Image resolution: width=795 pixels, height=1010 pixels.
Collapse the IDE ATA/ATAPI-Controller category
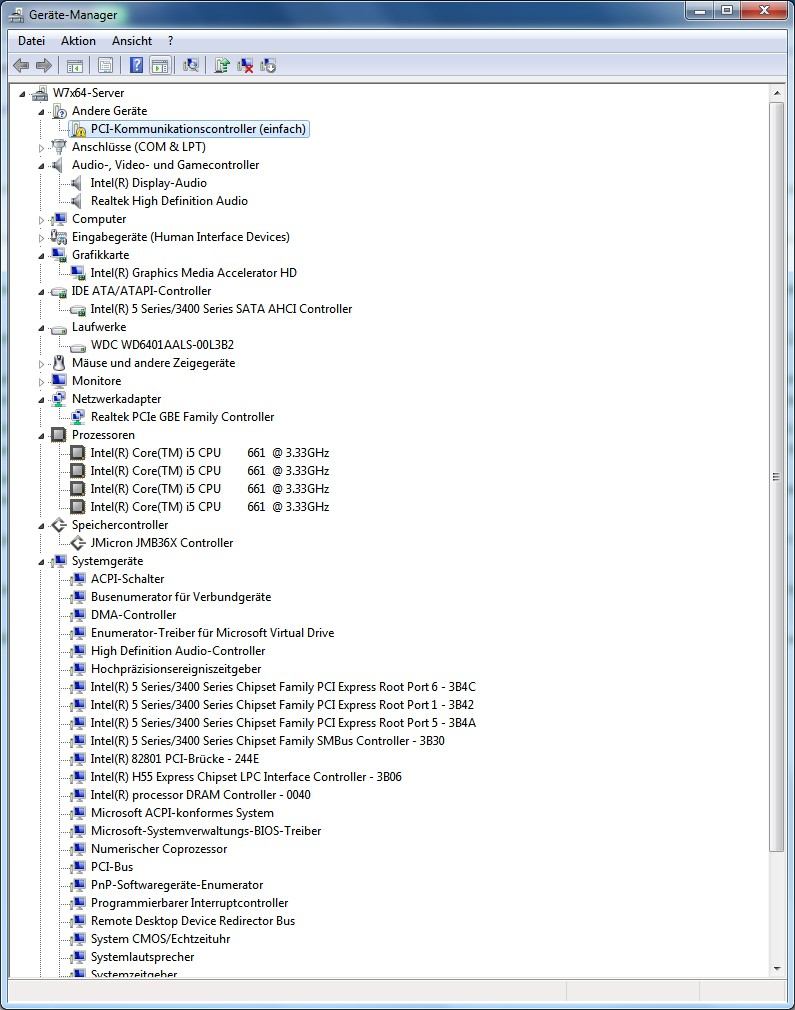(x=42, y=292)
